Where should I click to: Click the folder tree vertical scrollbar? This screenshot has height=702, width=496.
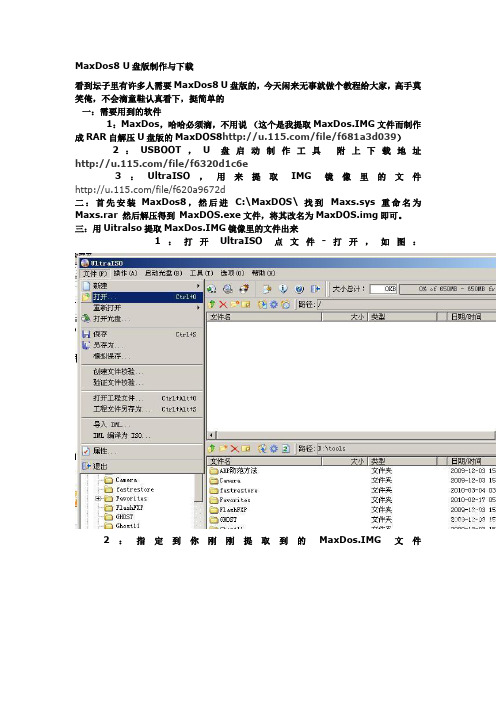tap(199, 502)
